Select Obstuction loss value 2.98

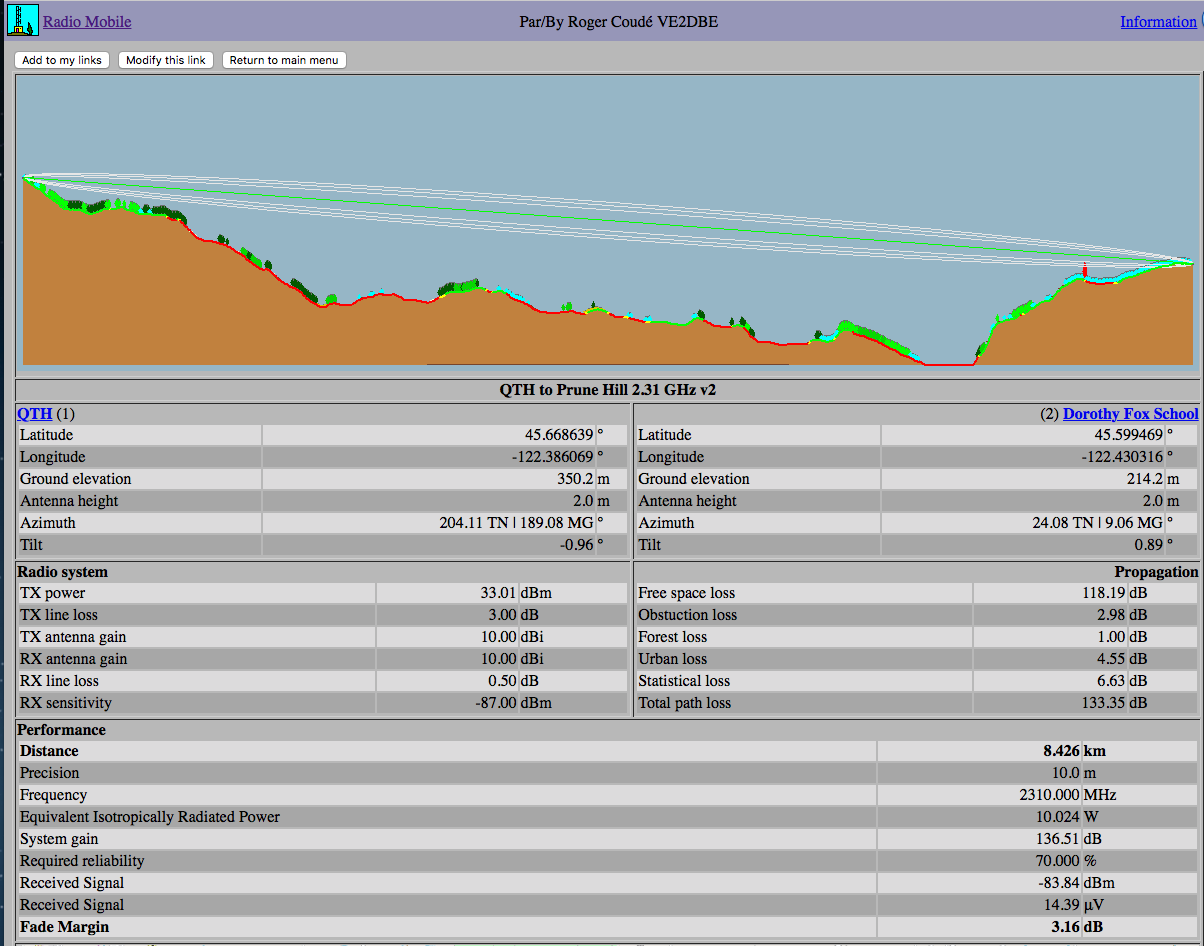(x=1112, y=615)
